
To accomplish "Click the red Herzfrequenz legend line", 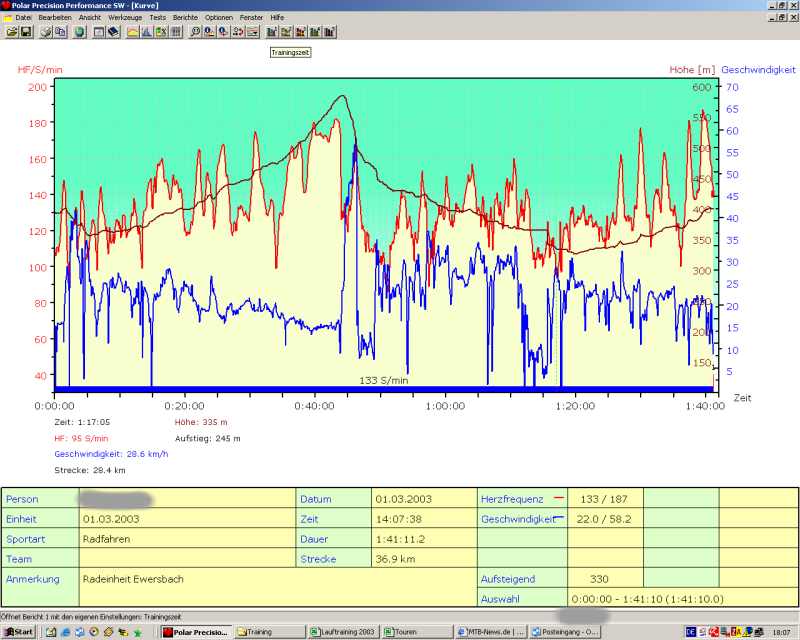I will tap(558, 497).
